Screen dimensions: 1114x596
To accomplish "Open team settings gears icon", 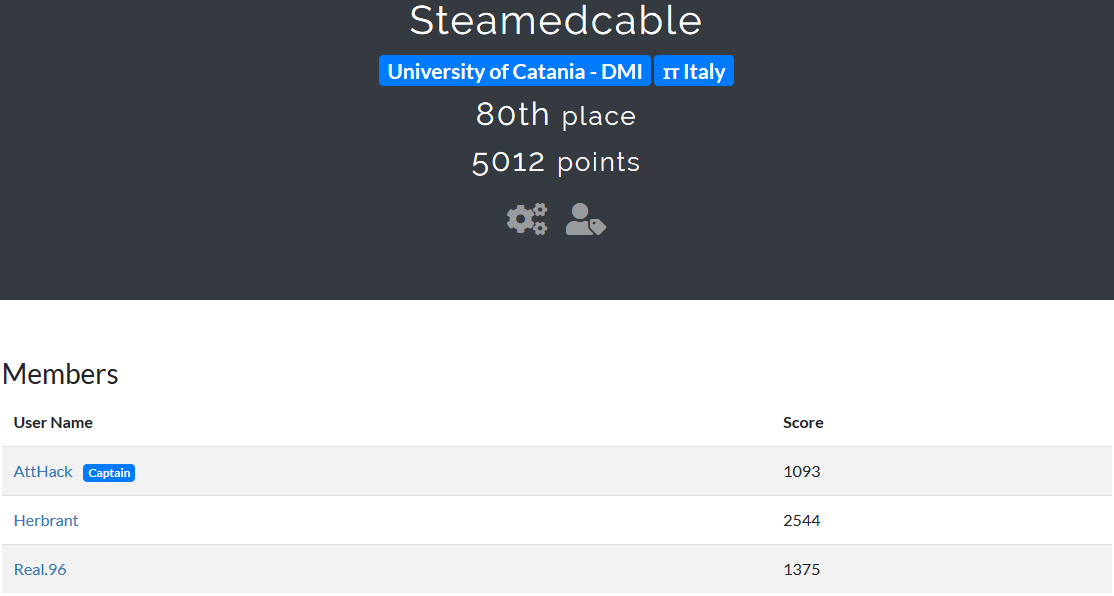I will tap(527, 219).
